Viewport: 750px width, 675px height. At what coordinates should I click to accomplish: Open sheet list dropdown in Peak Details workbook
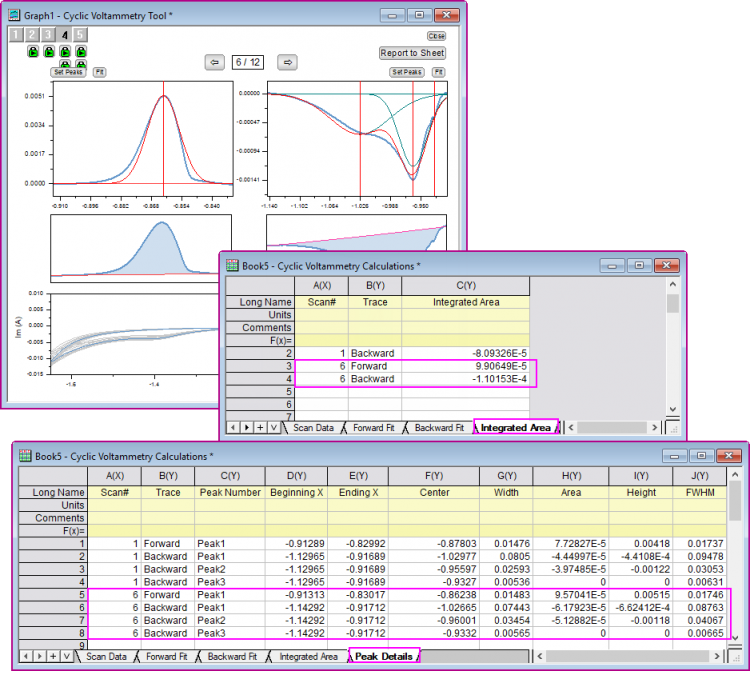point(66,656)
